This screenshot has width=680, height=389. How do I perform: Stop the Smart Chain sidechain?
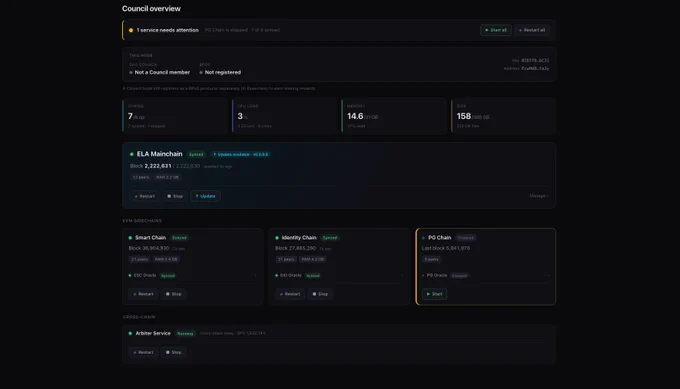[173, 294]
